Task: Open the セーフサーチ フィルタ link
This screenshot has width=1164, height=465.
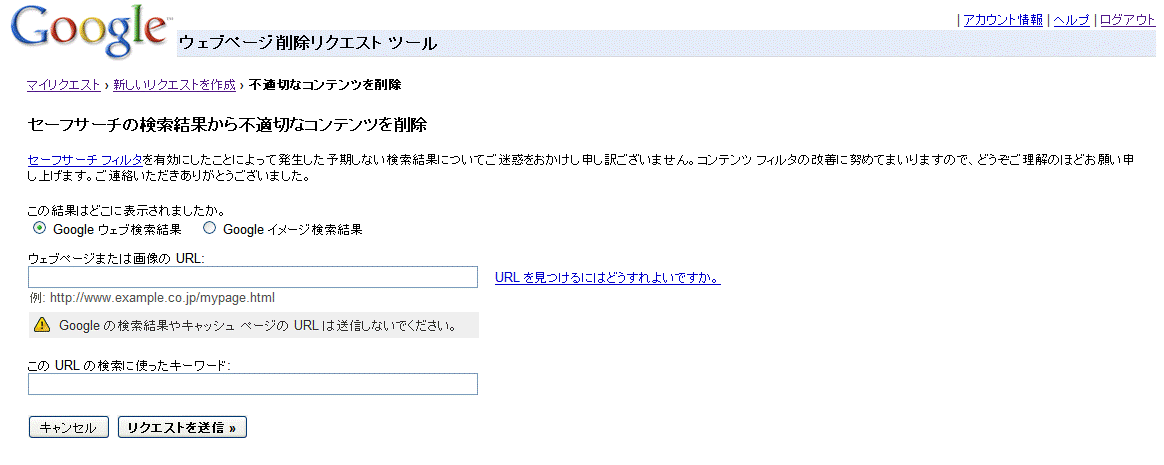Action: [x=85, y=160]
